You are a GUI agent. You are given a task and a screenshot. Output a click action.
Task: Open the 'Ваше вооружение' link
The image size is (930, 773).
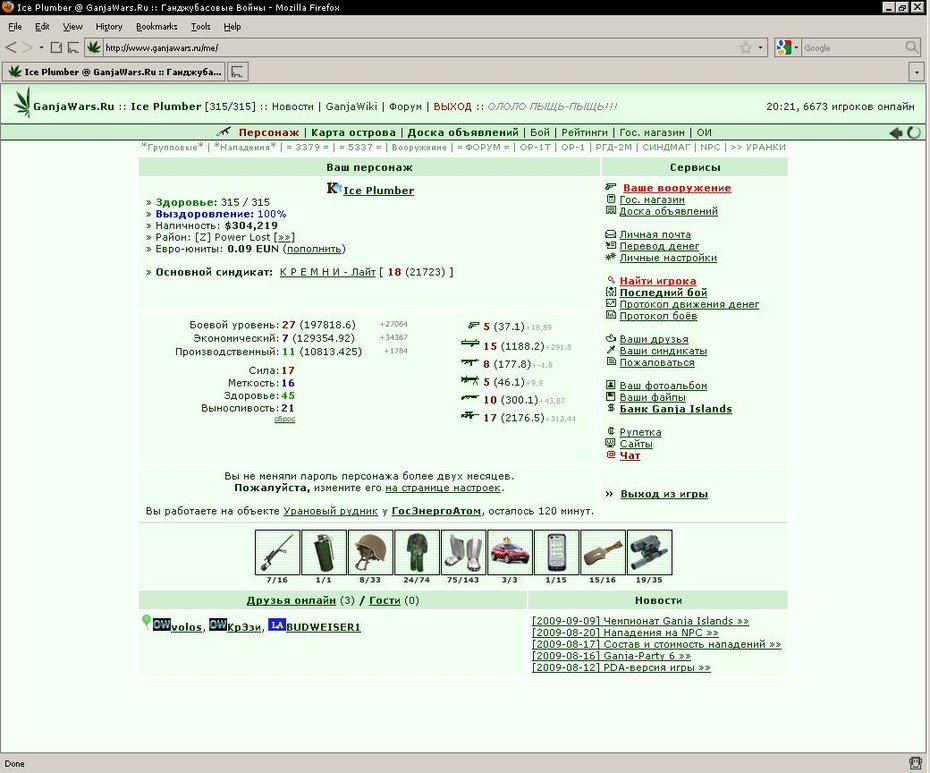[677, 188]
